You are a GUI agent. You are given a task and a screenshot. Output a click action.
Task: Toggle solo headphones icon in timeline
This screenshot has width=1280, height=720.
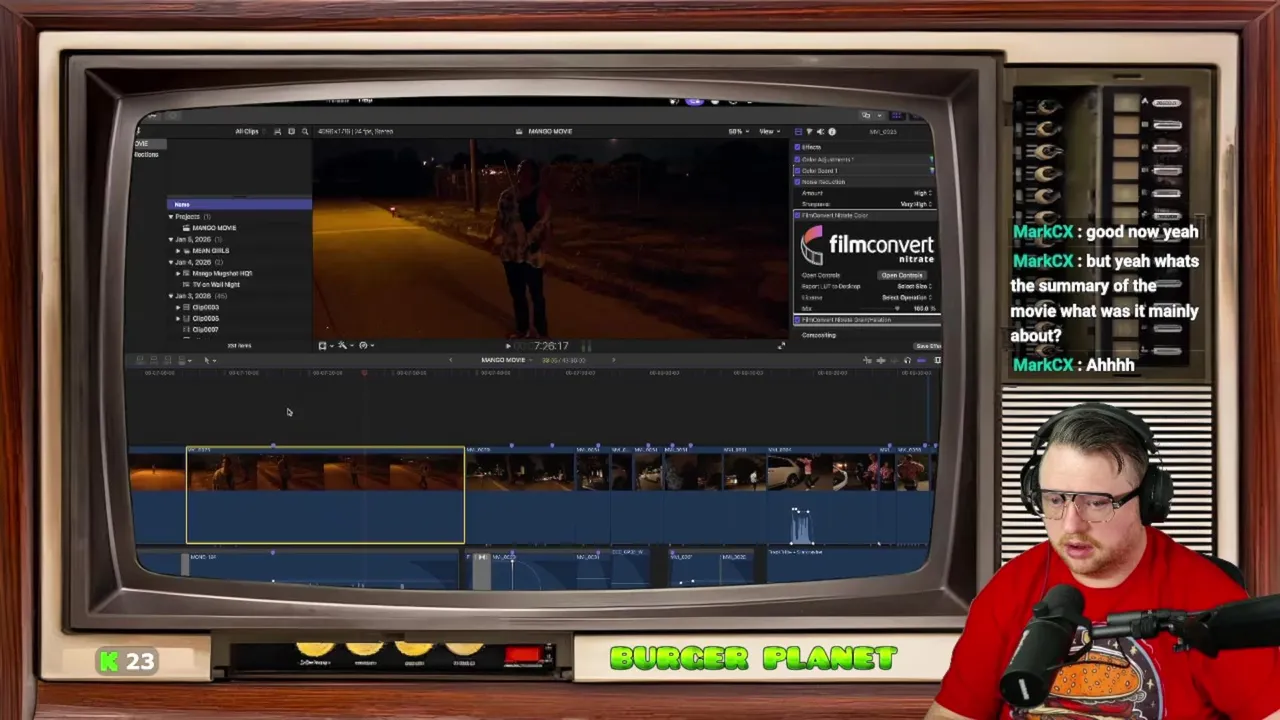[907, 360]
